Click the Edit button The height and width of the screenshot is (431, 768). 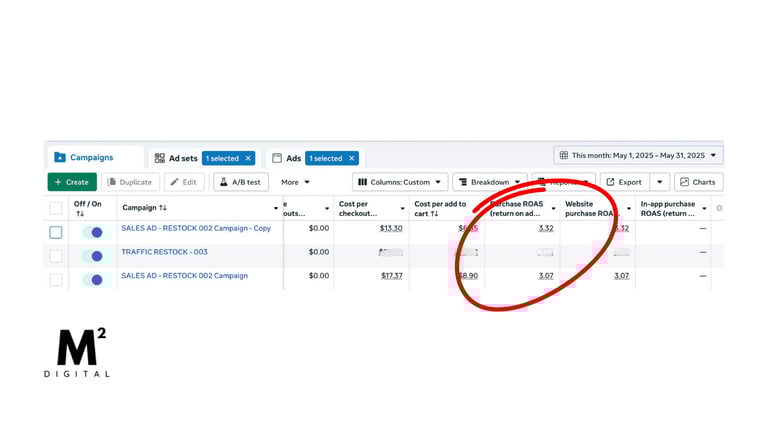(184, 182)
